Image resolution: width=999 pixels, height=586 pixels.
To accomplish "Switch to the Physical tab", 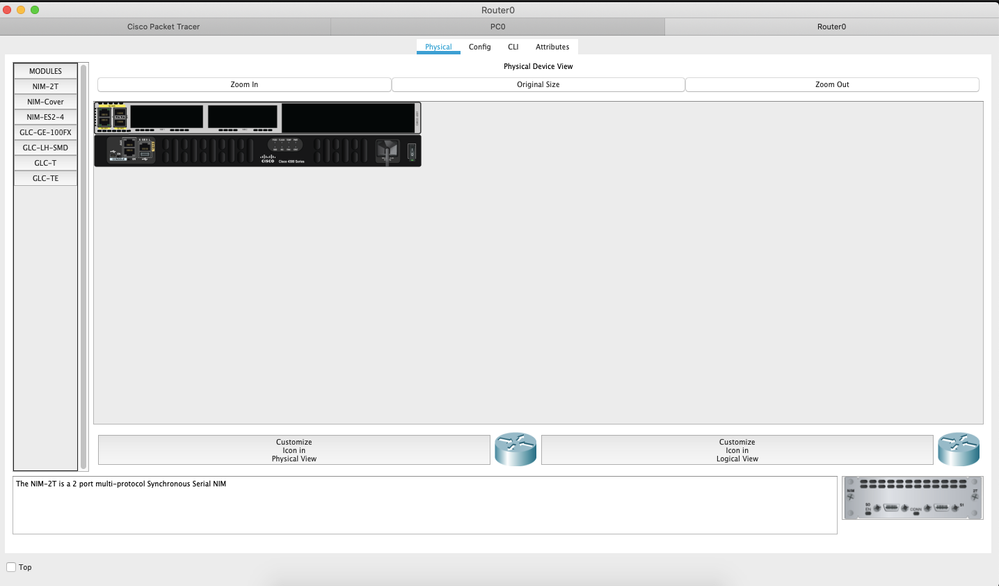I will coord(438,46).
